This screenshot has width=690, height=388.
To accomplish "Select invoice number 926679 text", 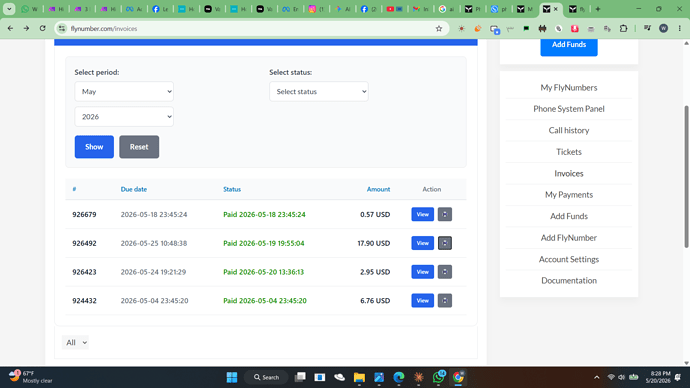I will coord(84,214).
